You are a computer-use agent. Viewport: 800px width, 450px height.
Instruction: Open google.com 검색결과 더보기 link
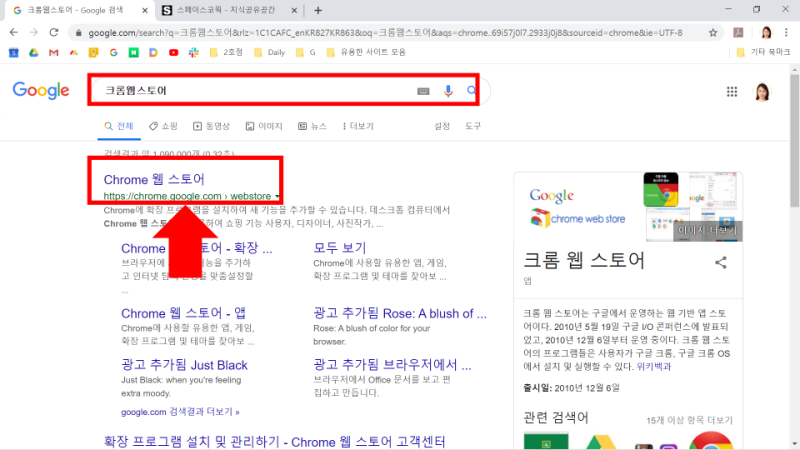(x=180, y=412)
